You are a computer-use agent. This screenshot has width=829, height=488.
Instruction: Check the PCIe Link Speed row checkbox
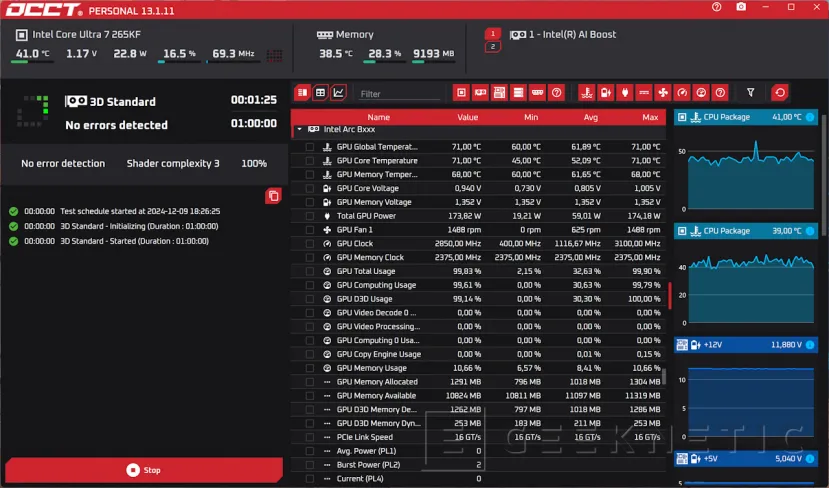[310, 437]
